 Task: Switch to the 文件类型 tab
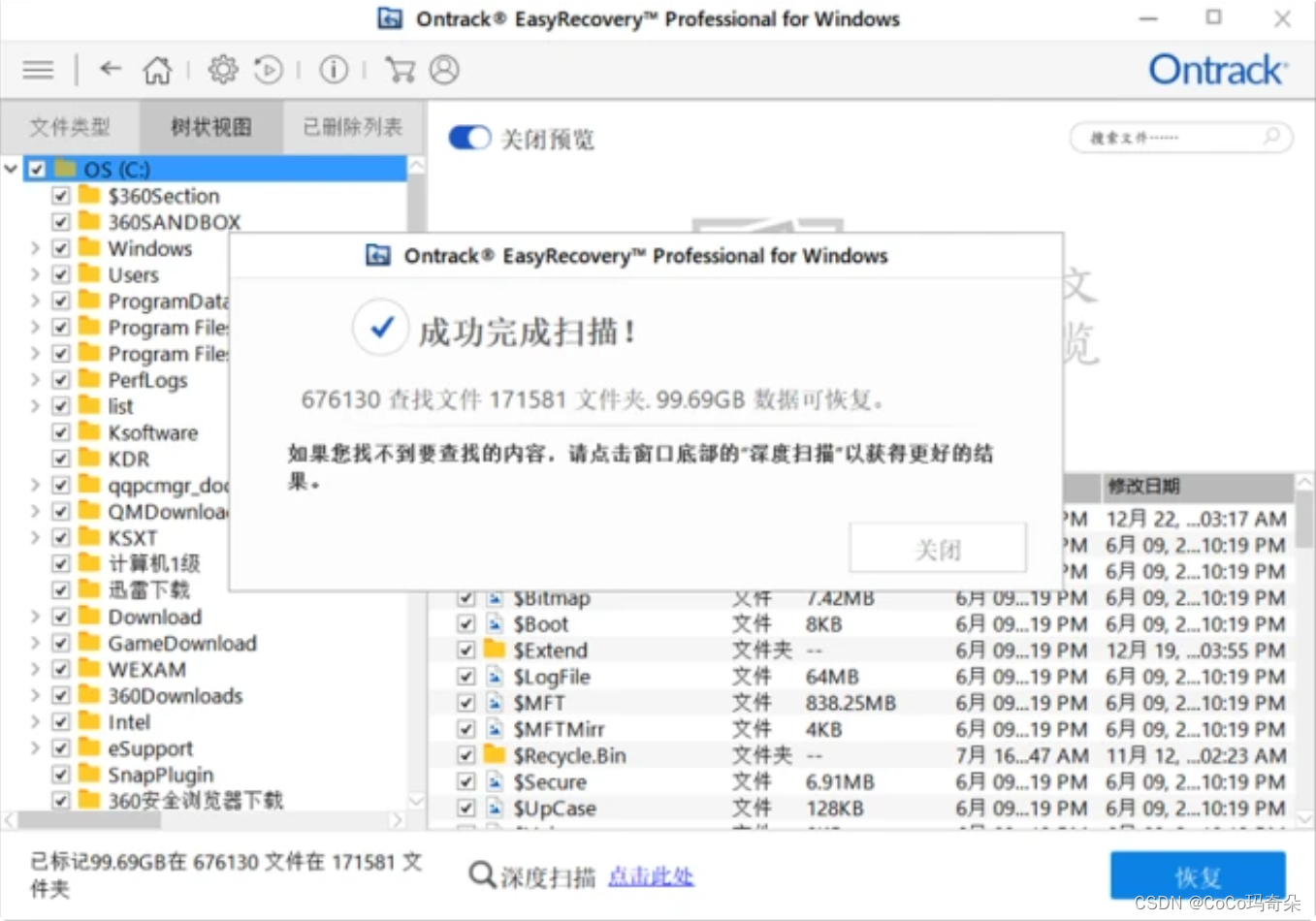[x=70, y=127]
